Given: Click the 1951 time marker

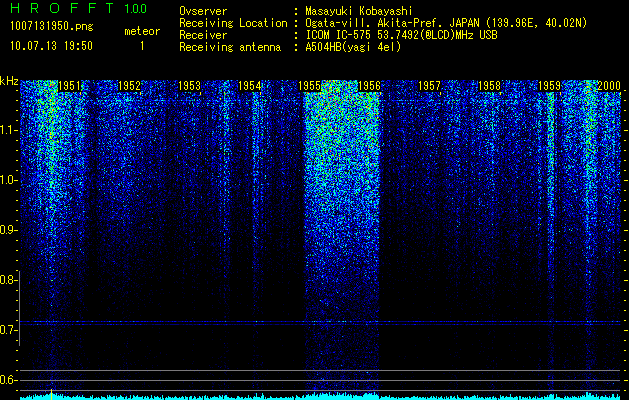Looking at the screenshot, I should pos(69,86).
